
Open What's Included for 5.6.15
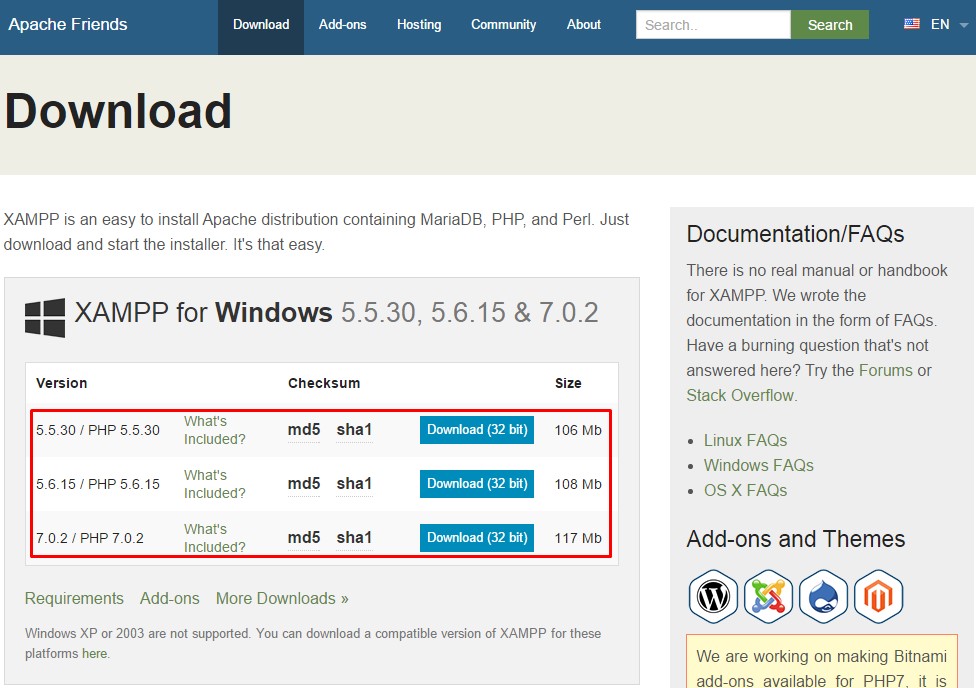pos(215,484)
